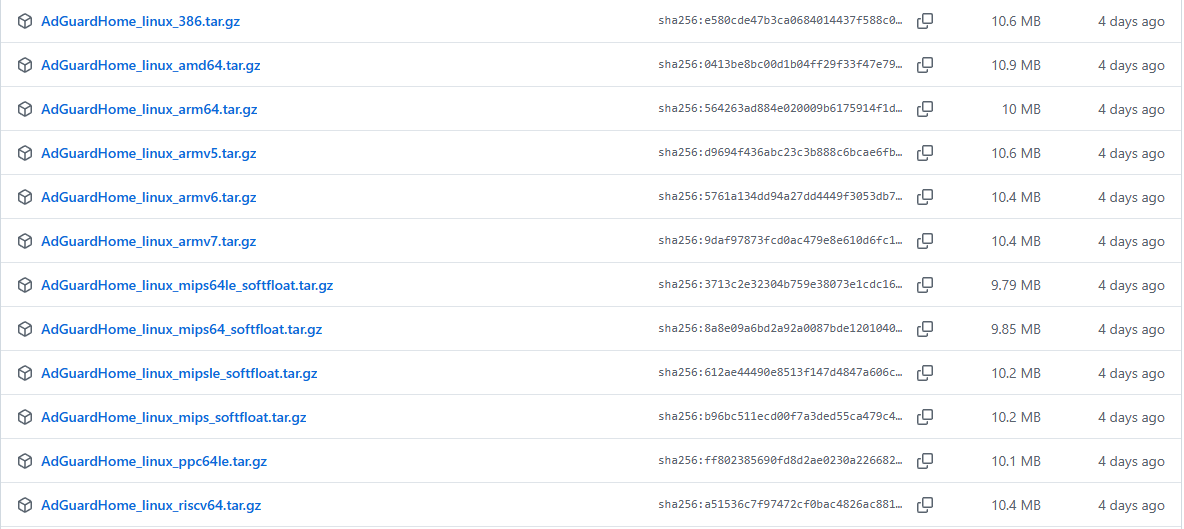1184x529 pixels.
Task: Copy SHA256 hash for linux_armv5 archive
Action: [x=925, y=153]
